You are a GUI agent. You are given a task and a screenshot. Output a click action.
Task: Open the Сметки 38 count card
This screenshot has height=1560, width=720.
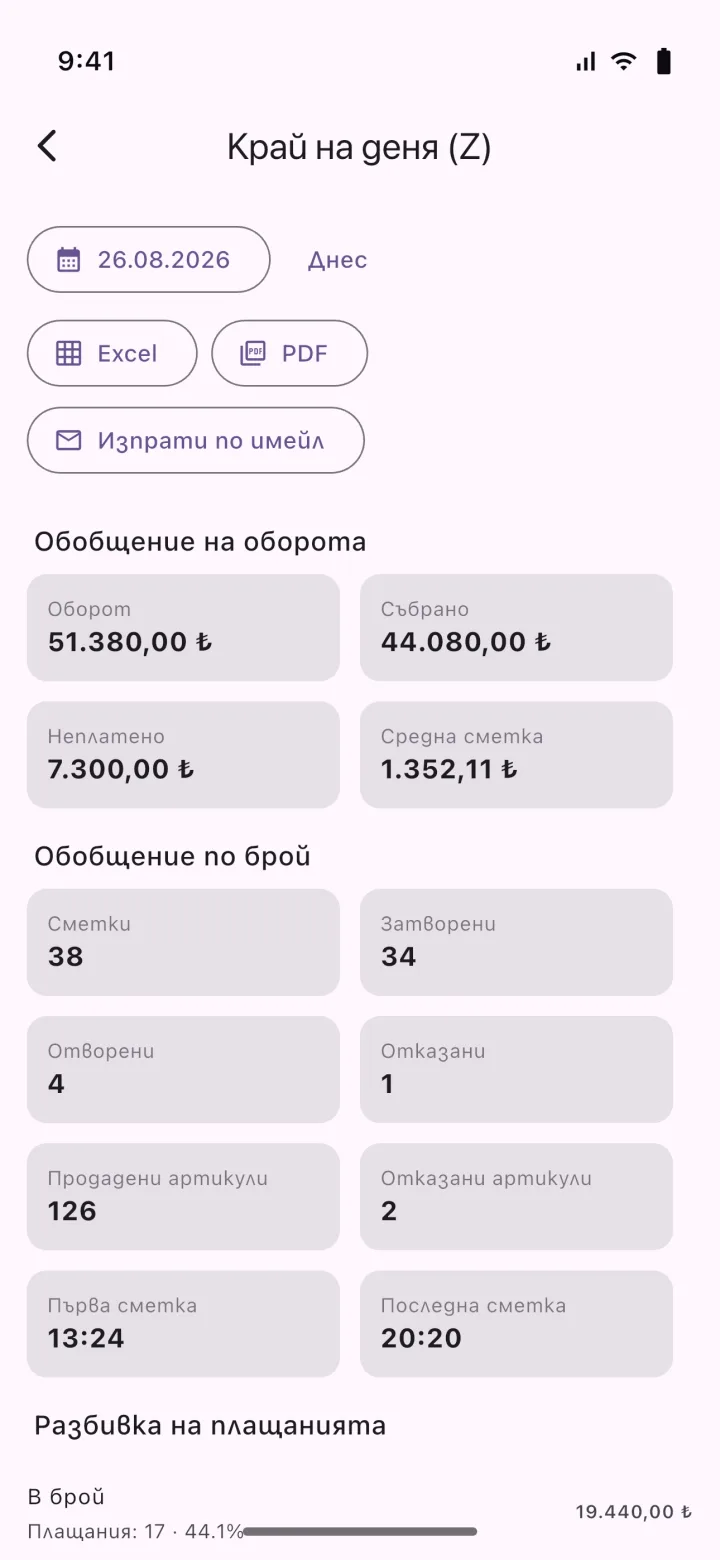183,942
